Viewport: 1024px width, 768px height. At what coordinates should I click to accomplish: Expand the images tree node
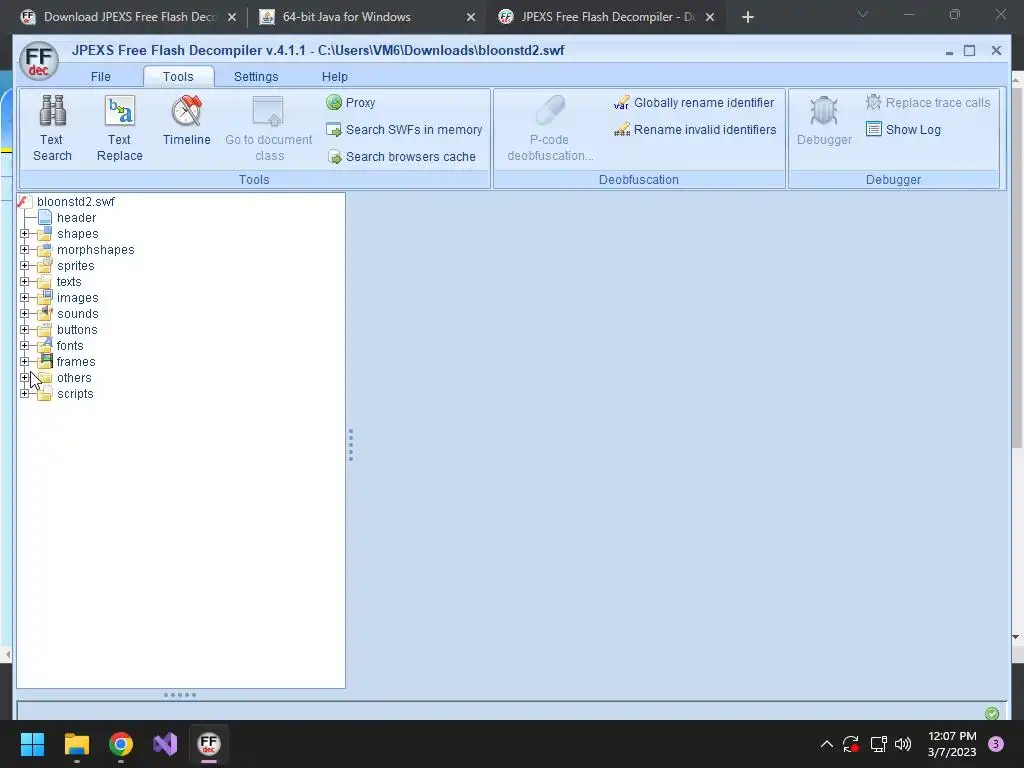[25, 298]
